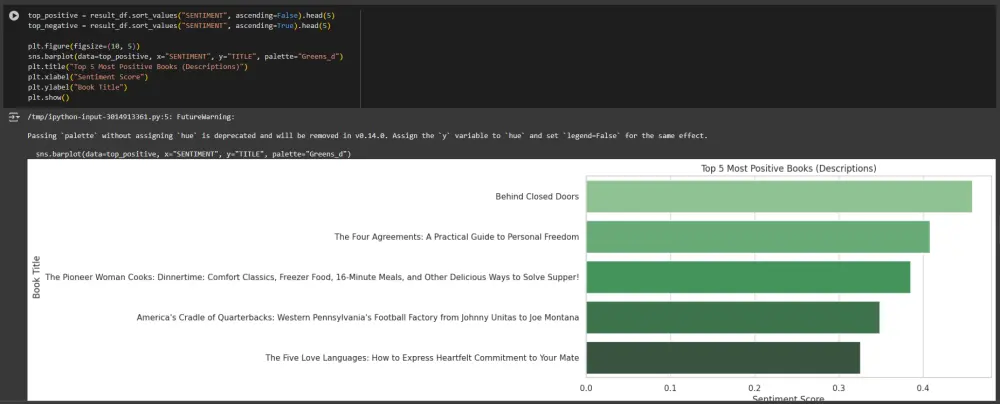Screen dimensions: 1000x404
Task: Click the chart title 'Top 5 Most Positive Books'
Action: (x=788, y=168)
